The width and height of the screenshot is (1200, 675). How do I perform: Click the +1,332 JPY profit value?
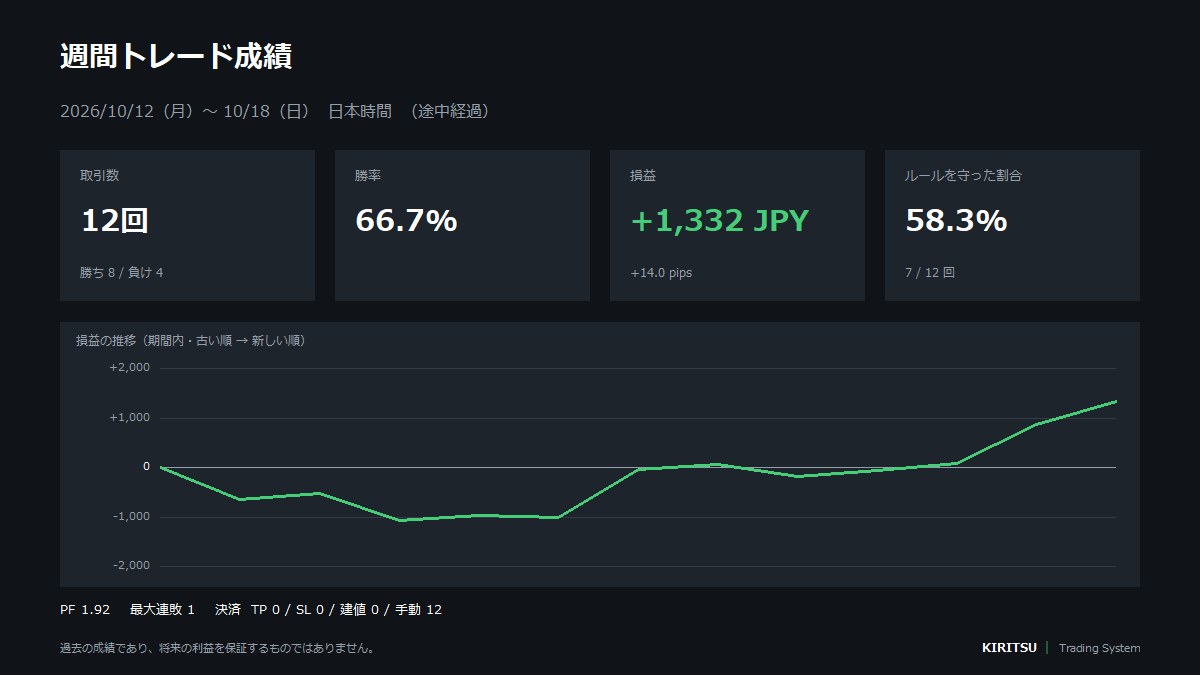719,220
